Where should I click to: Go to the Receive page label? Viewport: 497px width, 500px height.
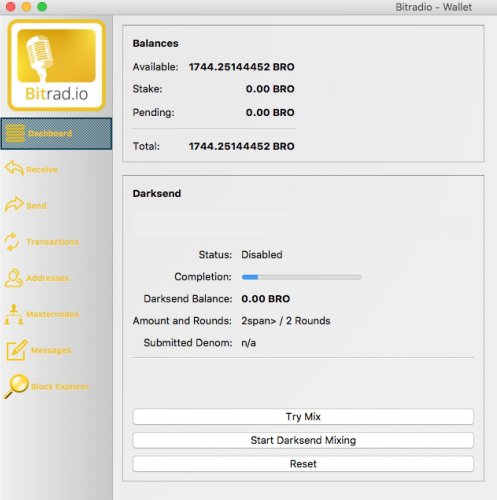coord(42,169)
